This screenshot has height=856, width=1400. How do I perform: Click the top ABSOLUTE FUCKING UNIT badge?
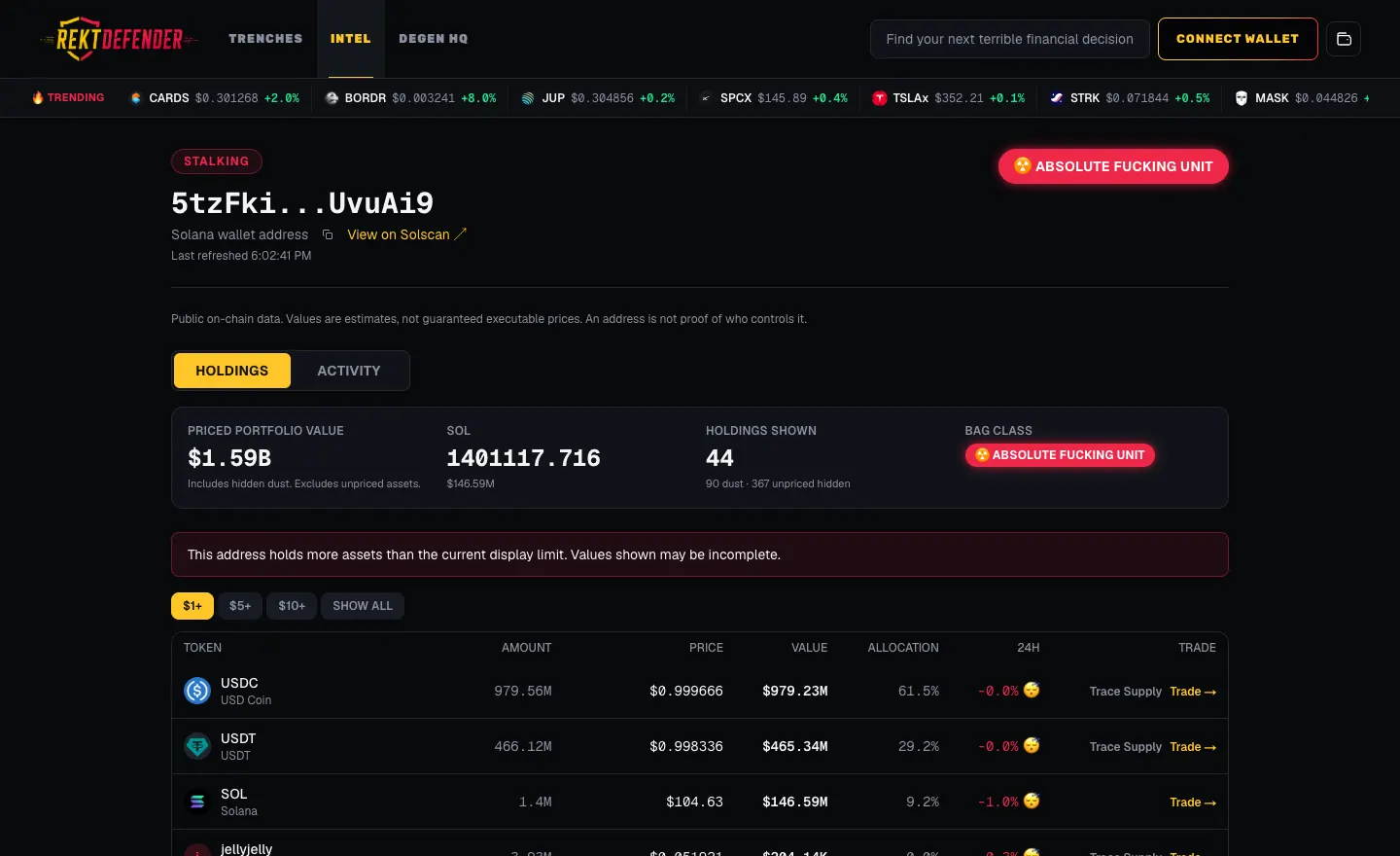(x=1113, y=166)
